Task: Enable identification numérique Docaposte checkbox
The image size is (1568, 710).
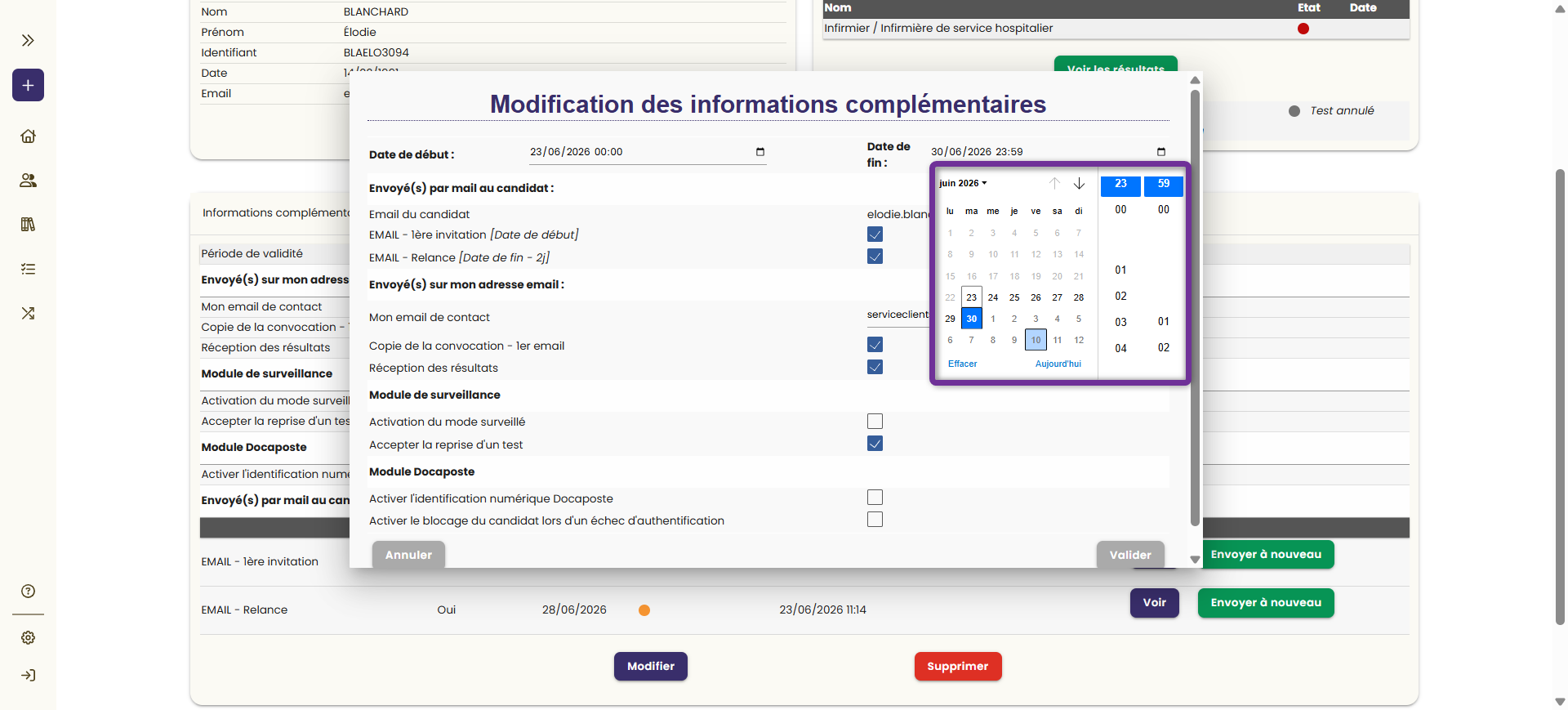Action: [875, 498]
